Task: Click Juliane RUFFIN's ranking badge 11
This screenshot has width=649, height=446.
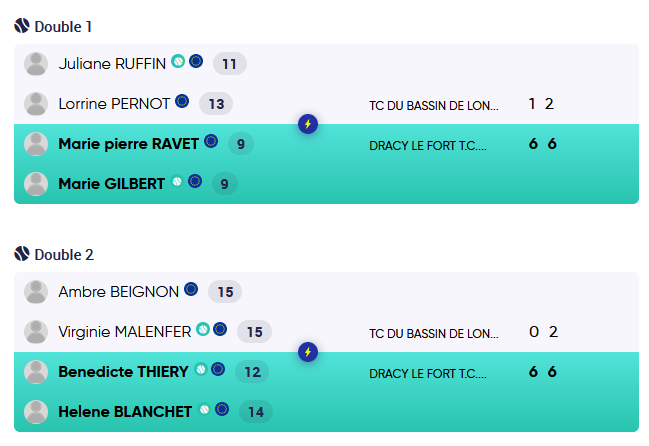Action: coord(229,64)
